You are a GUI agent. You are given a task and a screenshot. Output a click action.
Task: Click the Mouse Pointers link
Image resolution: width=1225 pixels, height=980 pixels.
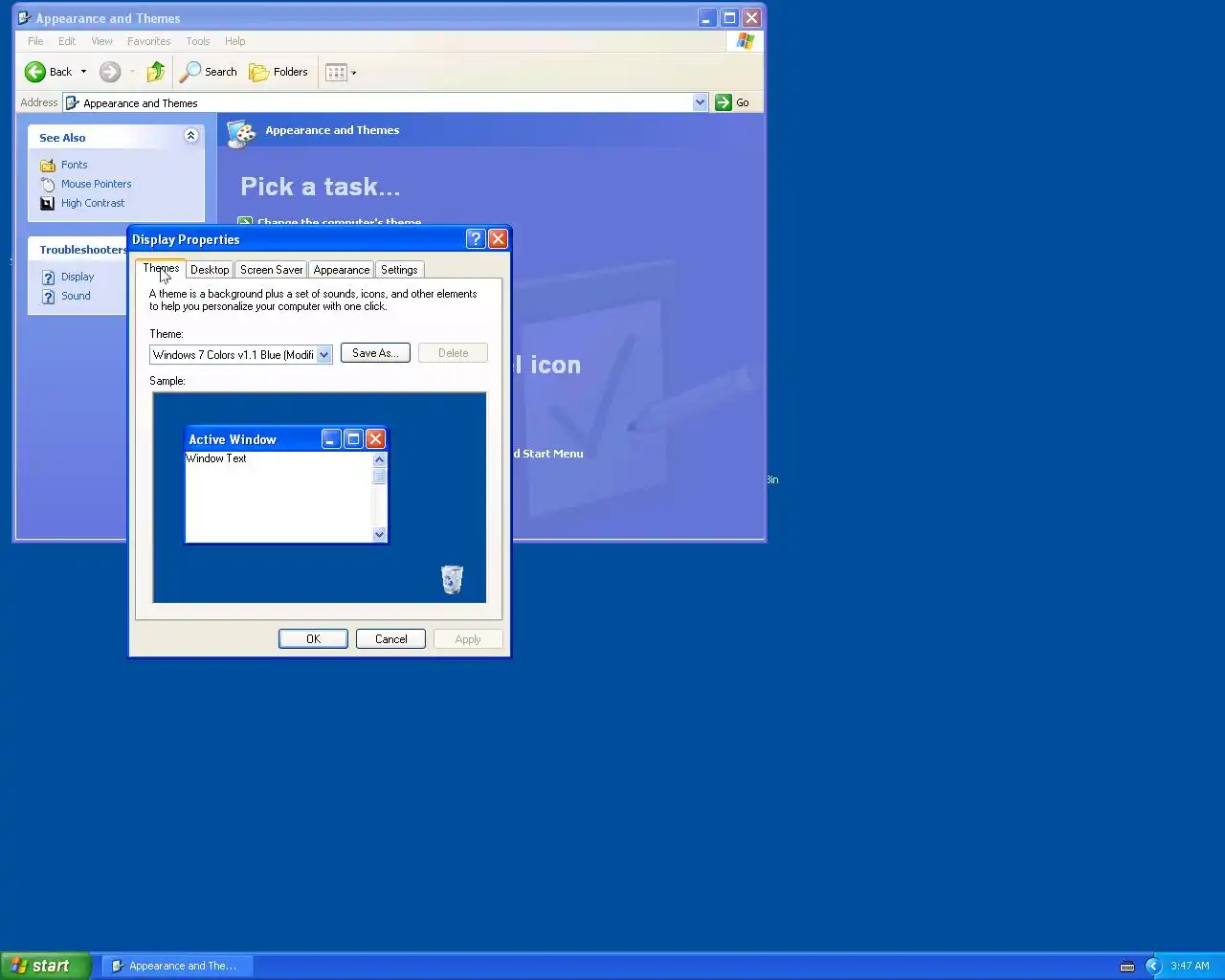96,184
